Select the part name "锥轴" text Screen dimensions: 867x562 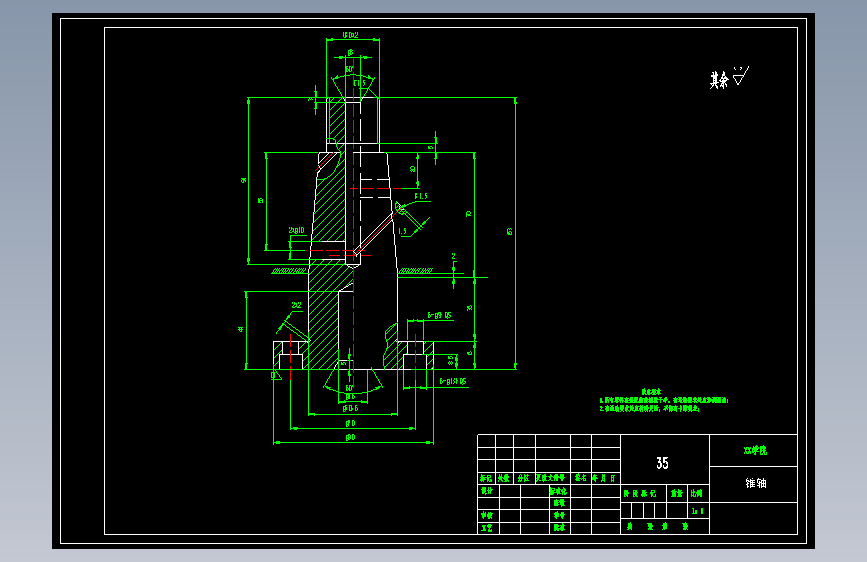tap(755, 483)
